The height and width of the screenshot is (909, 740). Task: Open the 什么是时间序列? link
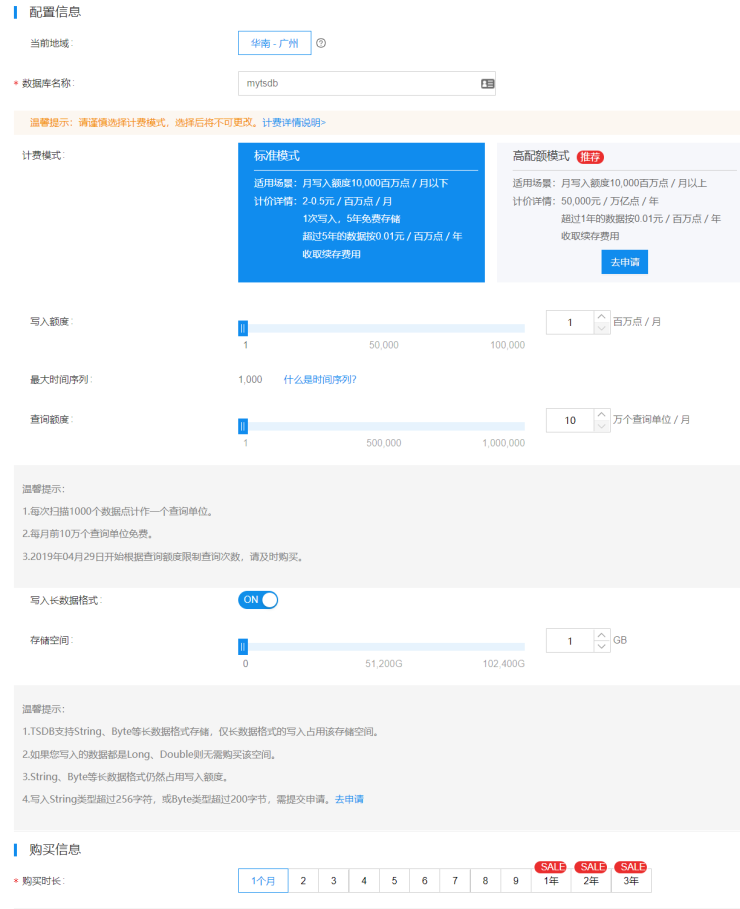[x=320, y=379]
